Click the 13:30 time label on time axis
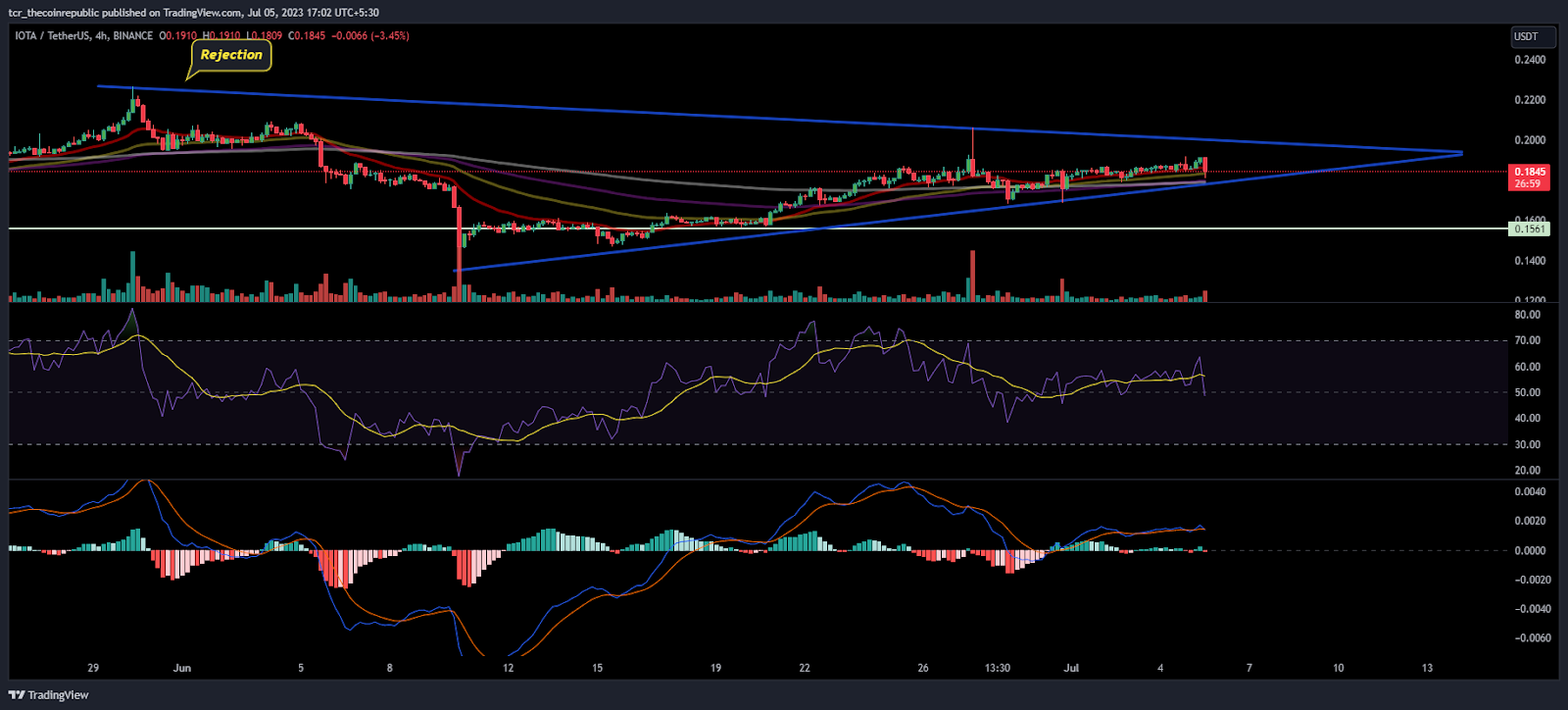Viewport: 1568px width, 710px height. click(998, 668)
